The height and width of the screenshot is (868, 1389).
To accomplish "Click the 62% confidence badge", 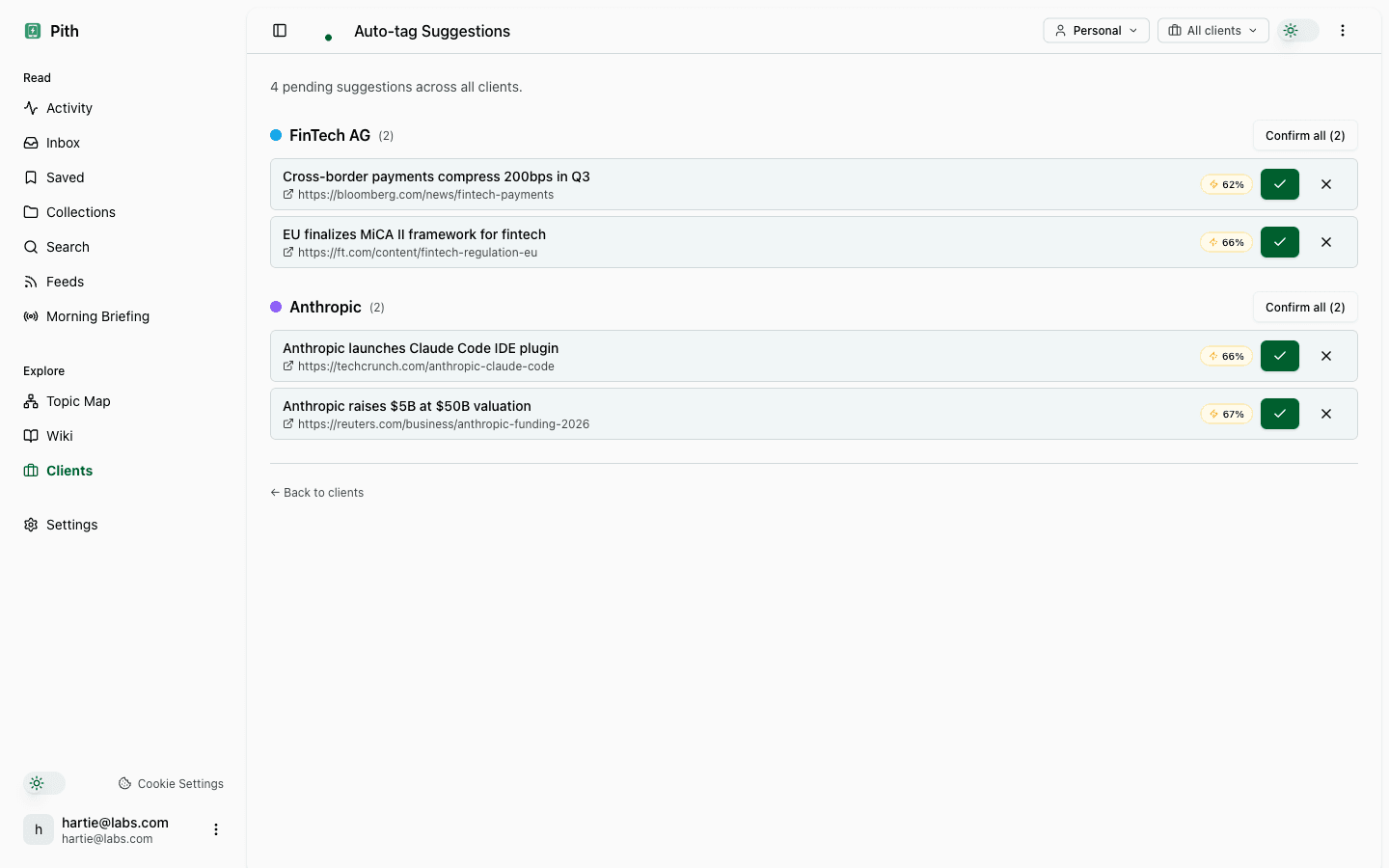I will pos(1227,184).
